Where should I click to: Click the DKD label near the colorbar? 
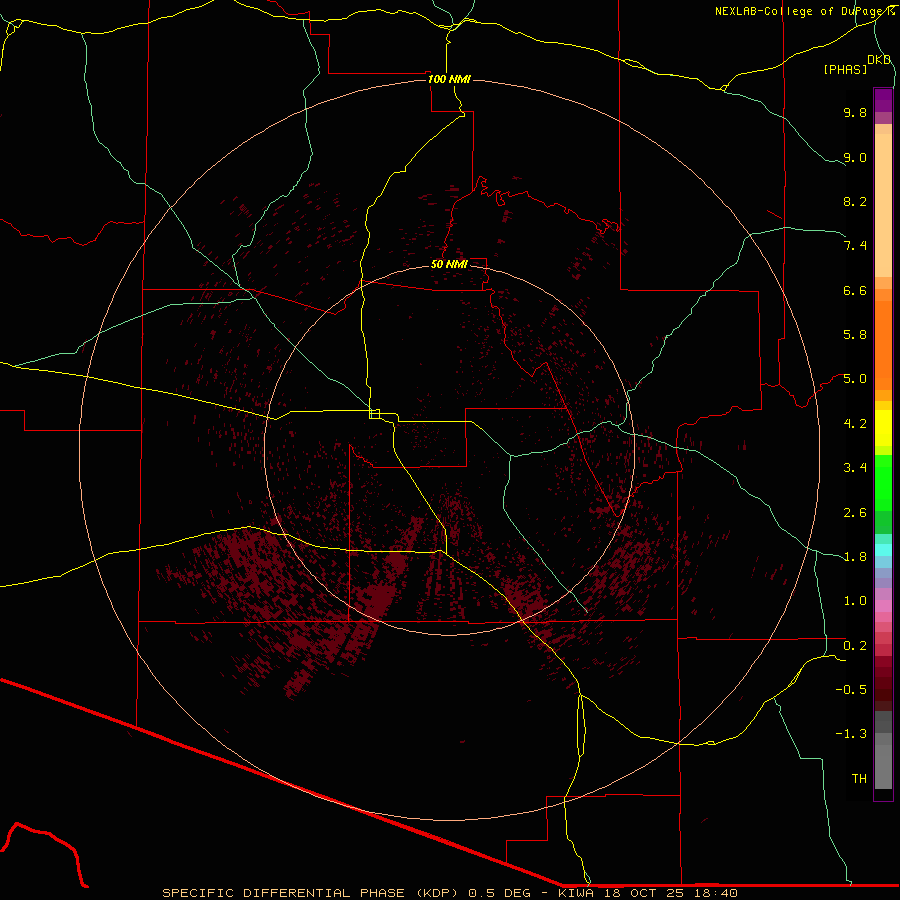click(x=879, y=60)
